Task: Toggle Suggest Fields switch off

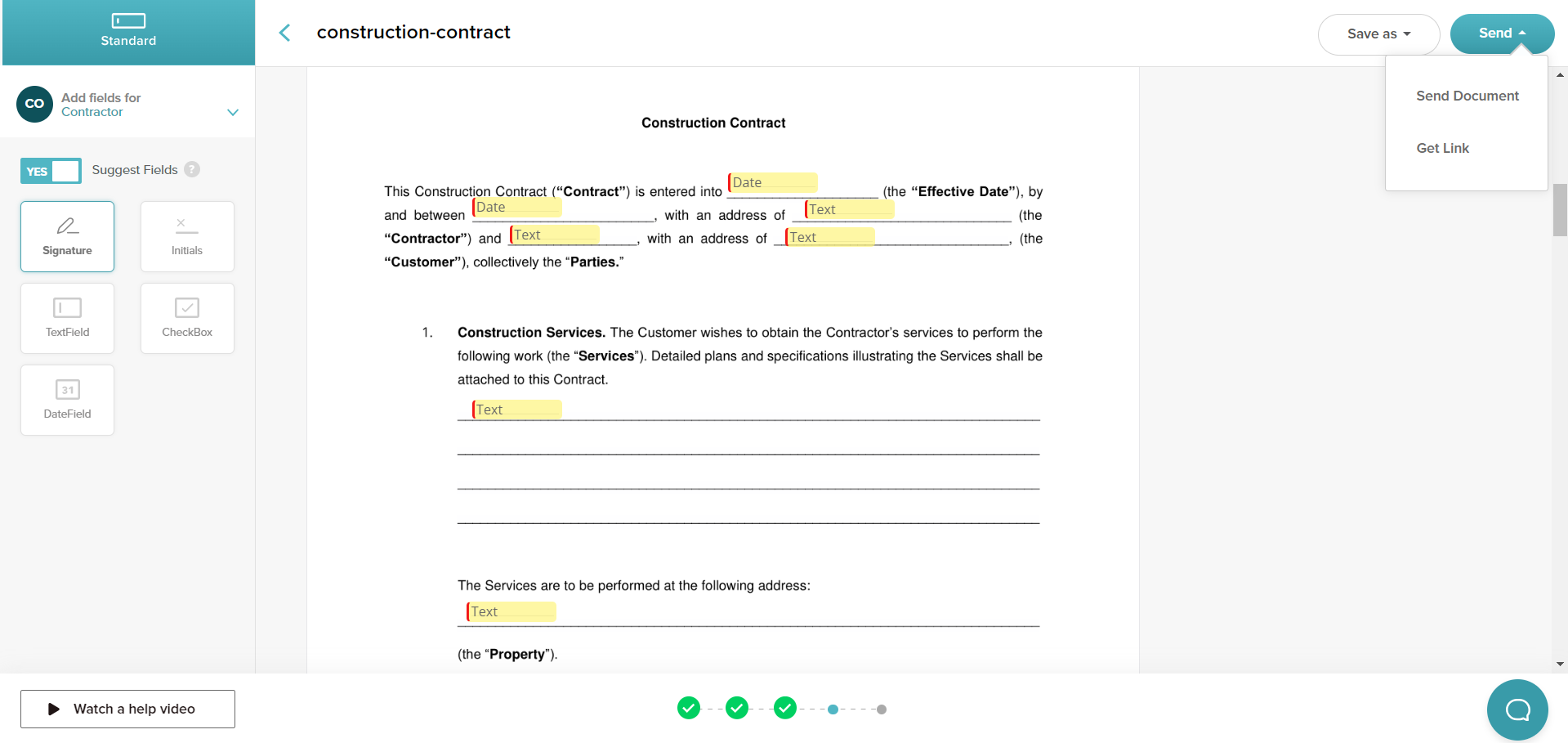Action: point(51,171)
